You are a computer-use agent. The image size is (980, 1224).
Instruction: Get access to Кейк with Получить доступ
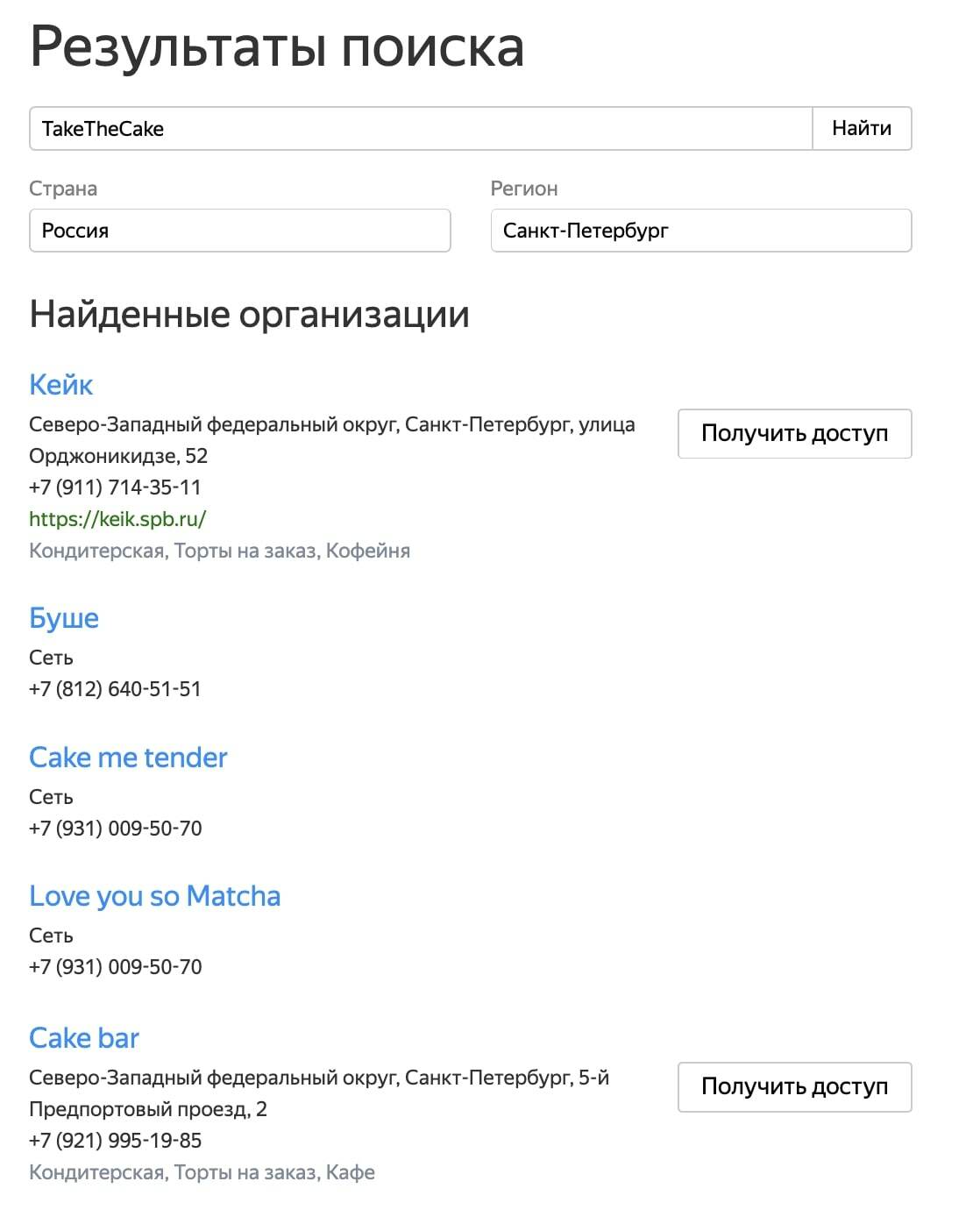(x=795, y=433)
